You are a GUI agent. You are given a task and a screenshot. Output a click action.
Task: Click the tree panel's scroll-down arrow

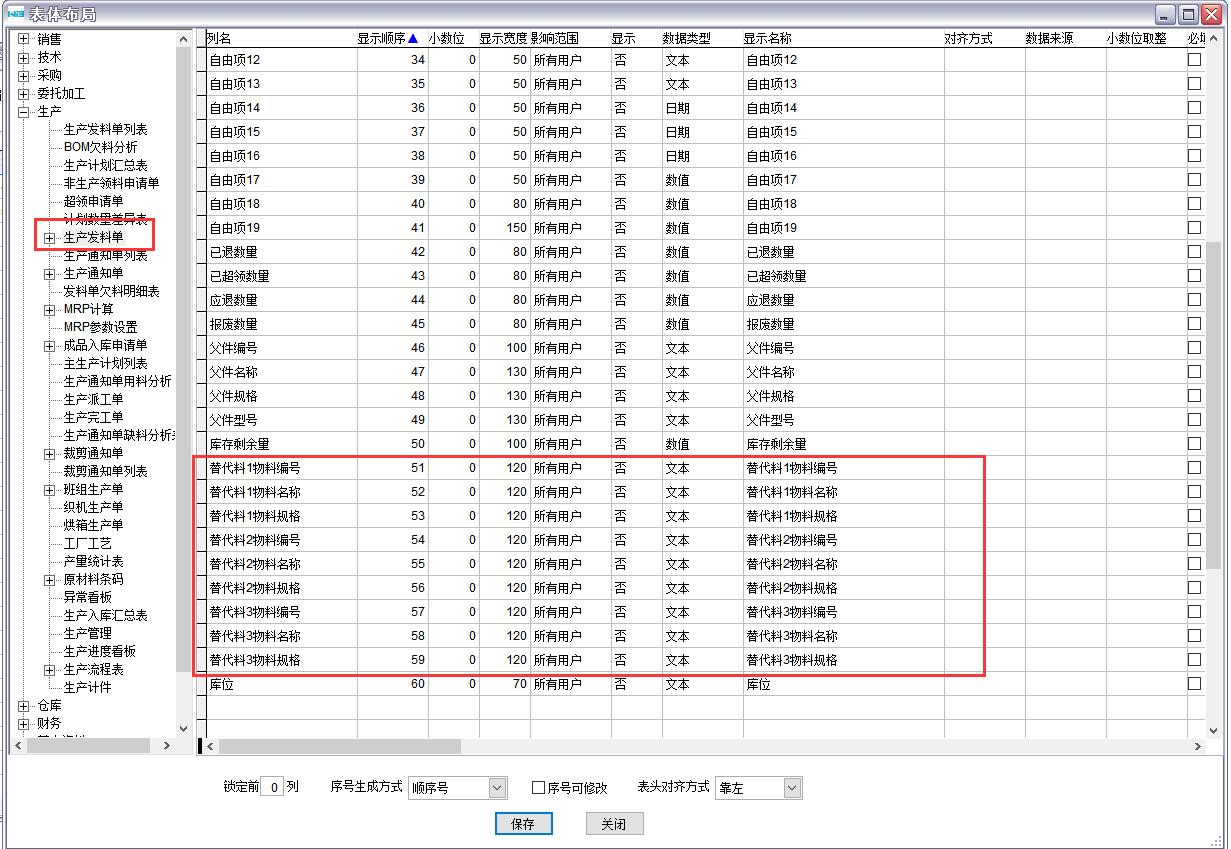tap(183, 729)
